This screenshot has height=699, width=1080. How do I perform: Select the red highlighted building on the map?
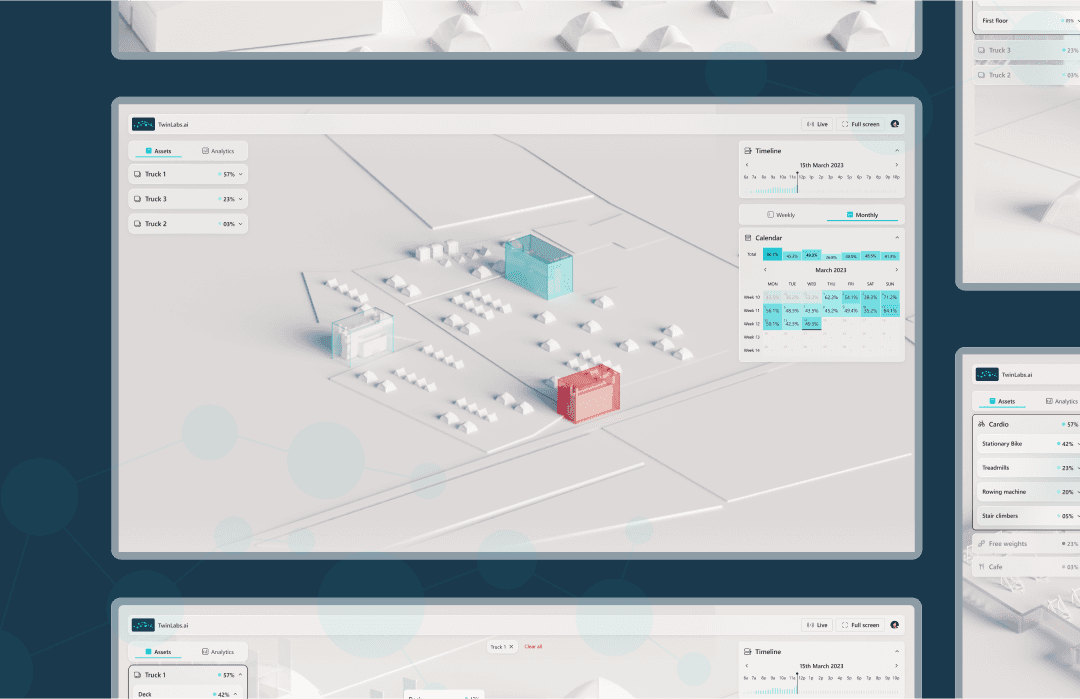[588, 393]
